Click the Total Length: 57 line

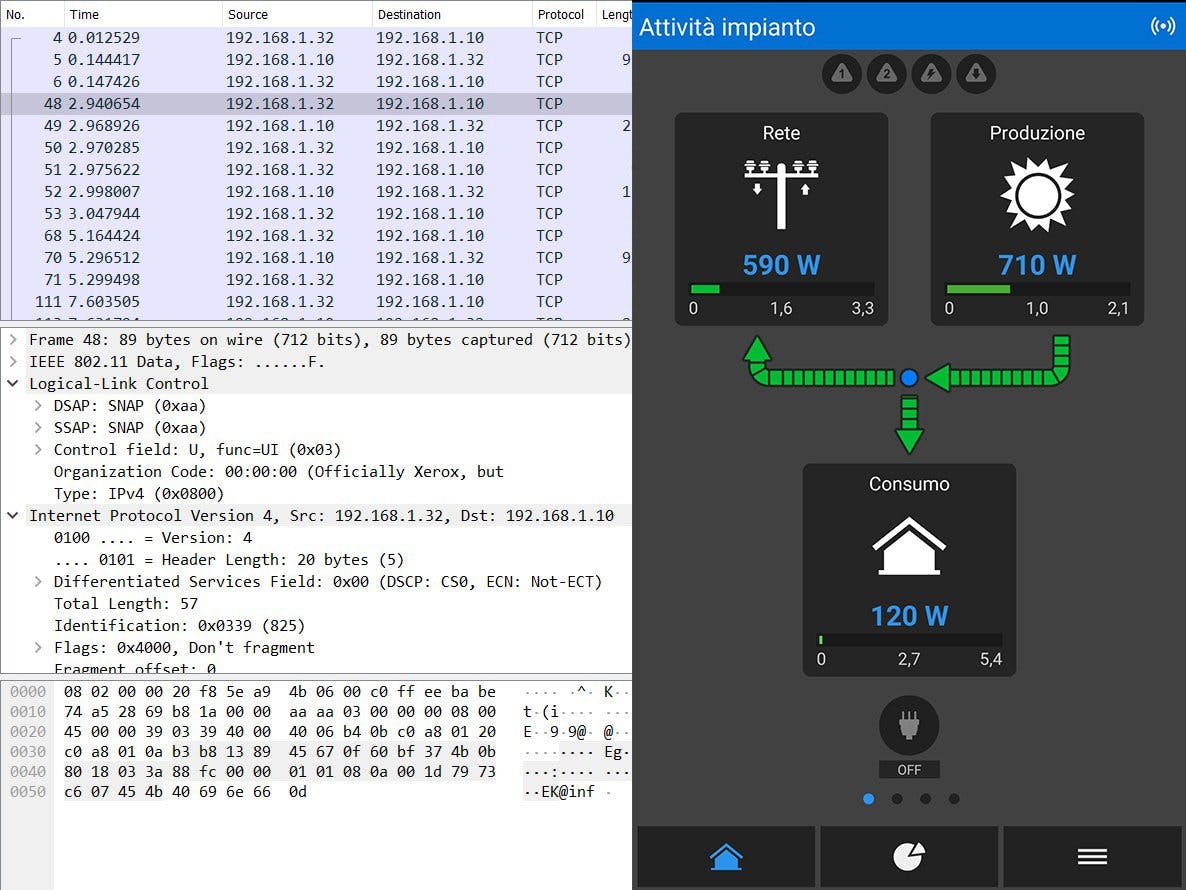[x=126, y=603]
